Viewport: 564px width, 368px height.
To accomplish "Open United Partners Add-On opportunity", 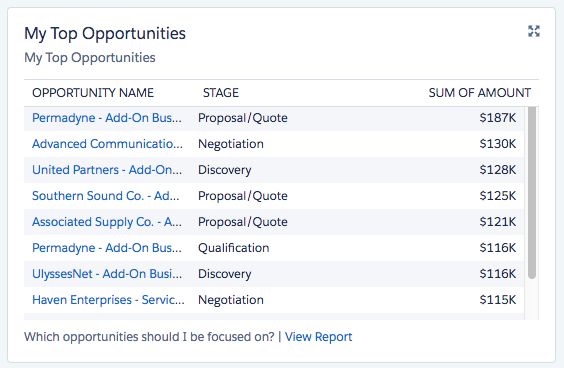I will (107, 170).
